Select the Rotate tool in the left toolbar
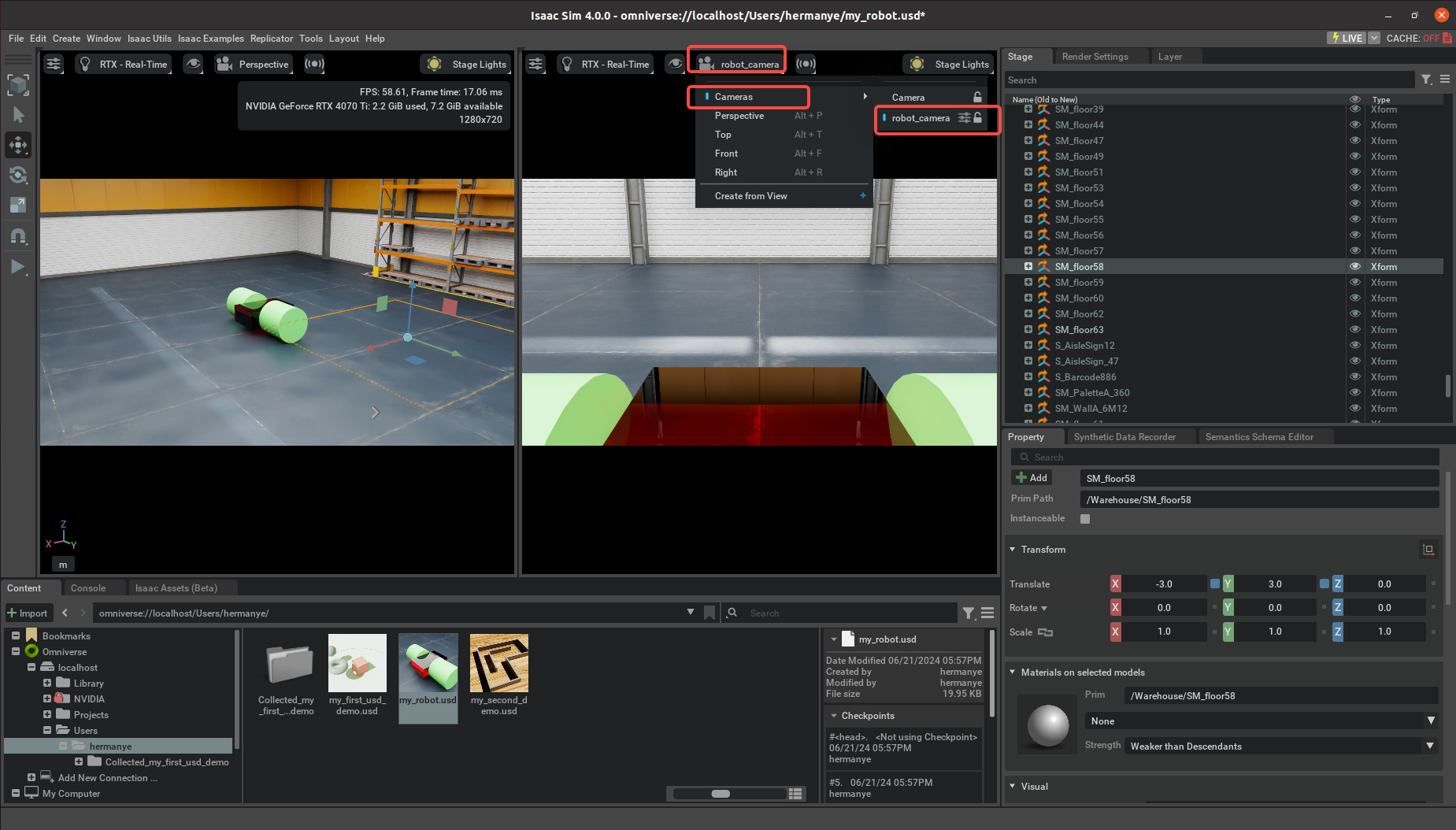Viewport: 1456px width, 830px height. click(x=18, y=175)
